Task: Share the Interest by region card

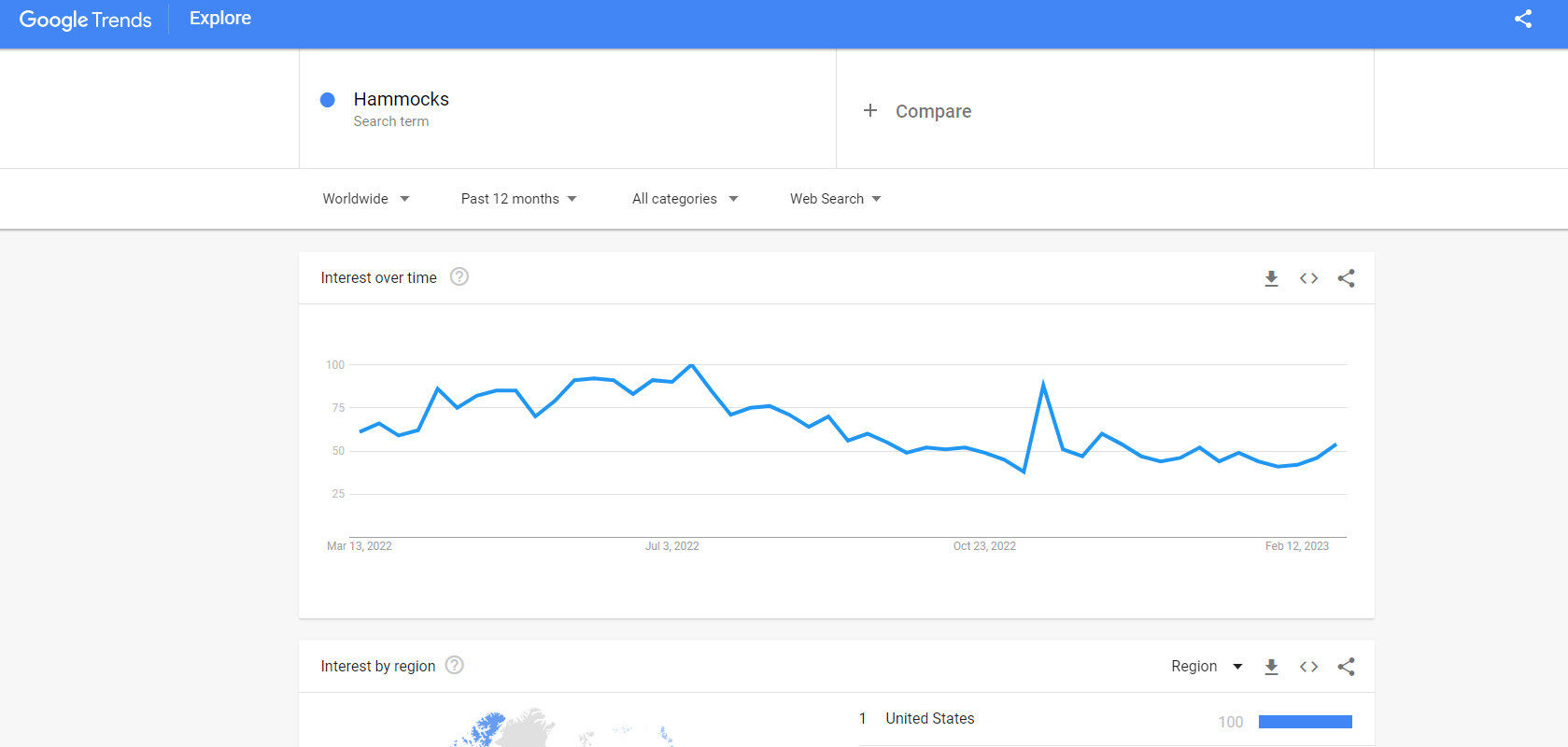Action: pyautogui.click(x=1346, y=667)
